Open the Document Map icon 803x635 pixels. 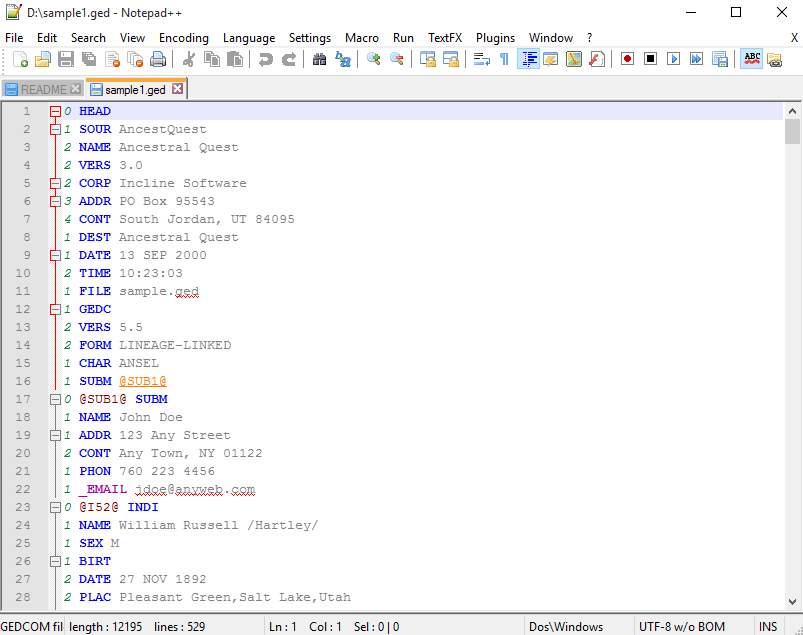tap(574, 59)
